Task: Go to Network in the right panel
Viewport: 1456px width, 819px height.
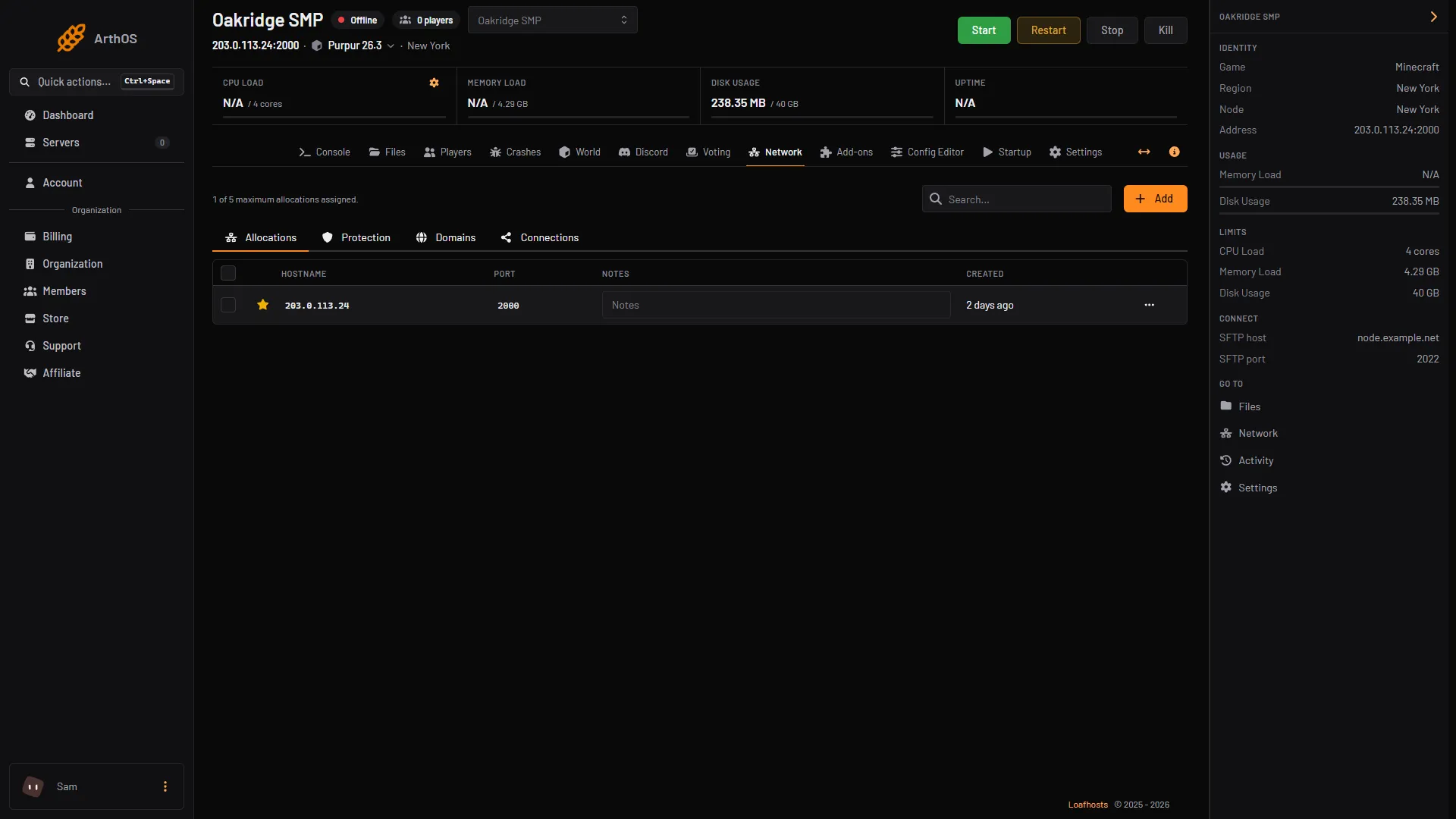Action: click(1248, 433)
